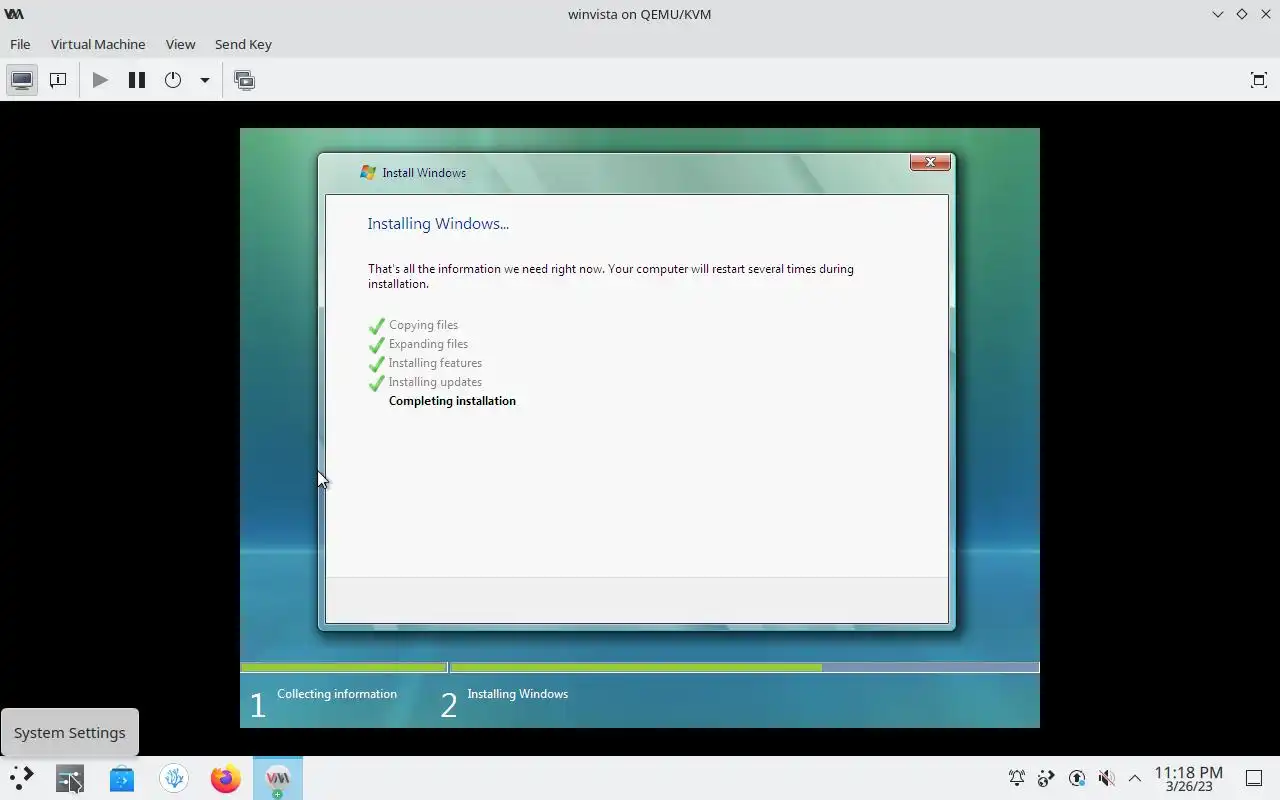Power on the virtual machine
This screenshot has height=800, width=1280.
100,80
